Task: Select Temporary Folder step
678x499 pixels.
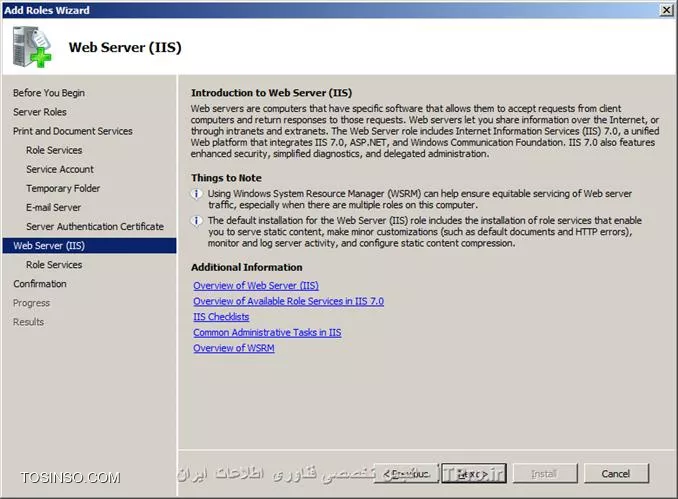Action: (x=63, y=189)
